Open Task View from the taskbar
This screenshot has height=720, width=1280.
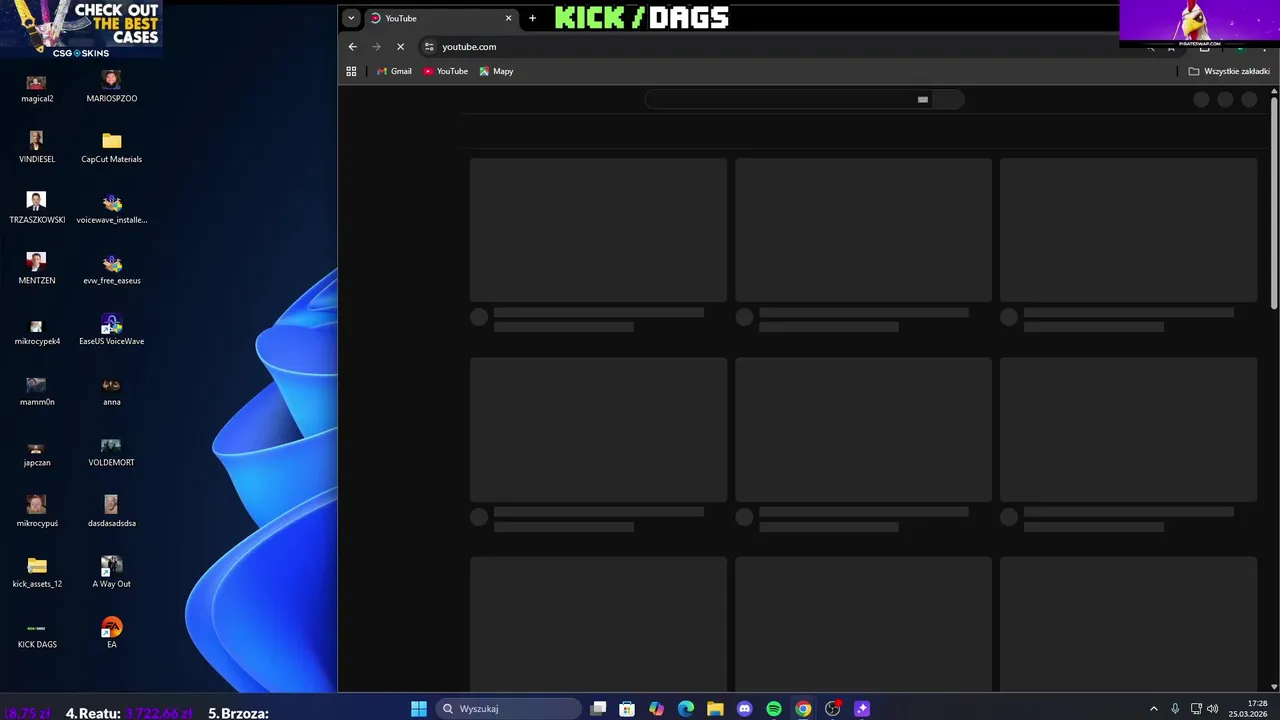coord(598,709)
